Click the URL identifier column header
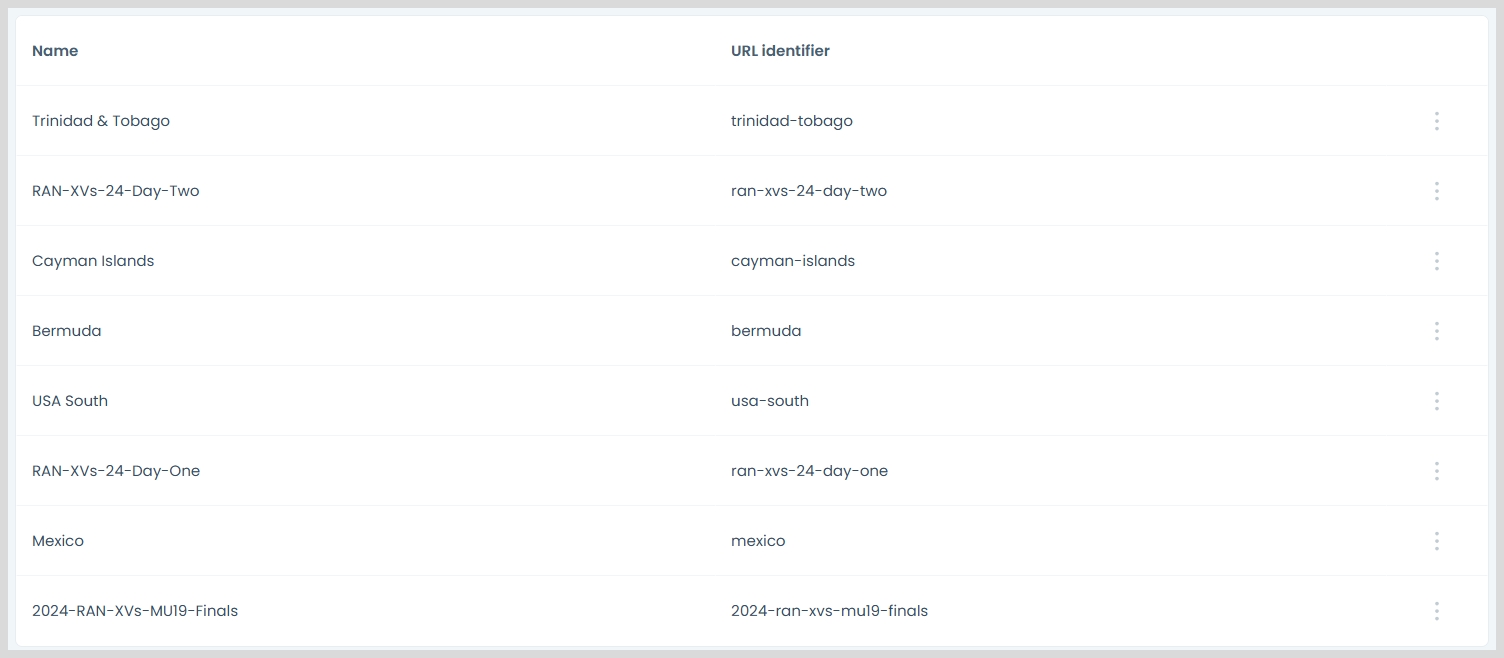 (780, 51)
